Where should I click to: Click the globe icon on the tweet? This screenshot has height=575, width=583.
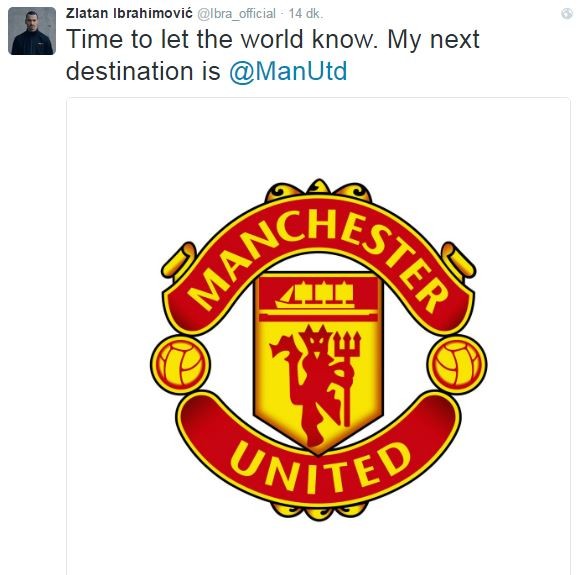(567, 14)
